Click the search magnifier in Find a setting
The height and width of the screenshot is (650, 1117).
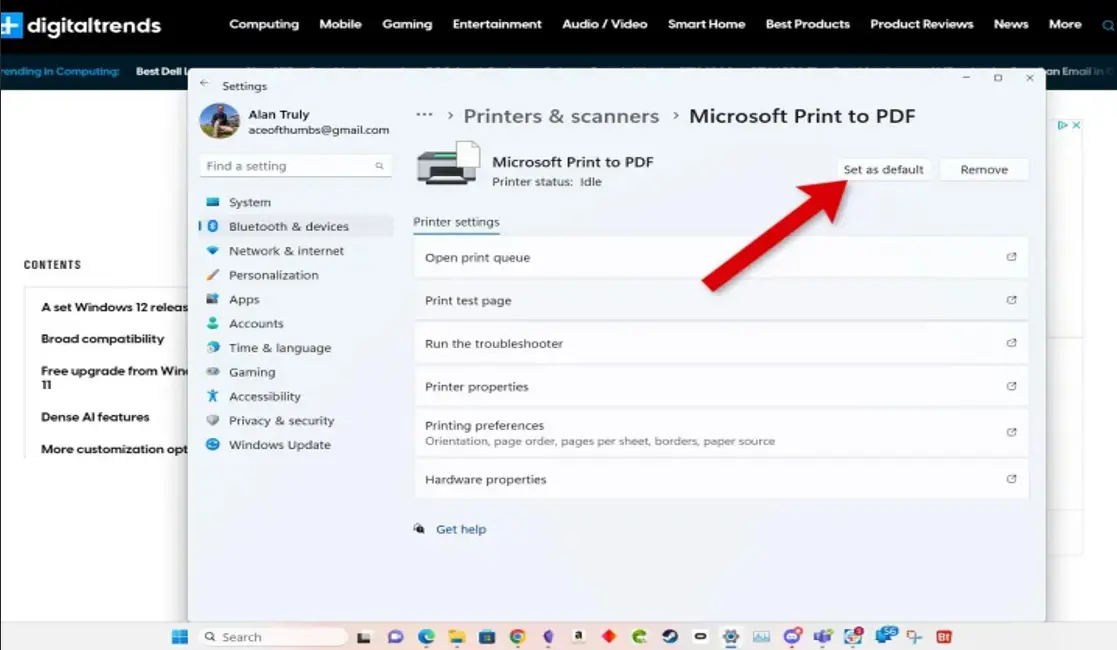380,166
